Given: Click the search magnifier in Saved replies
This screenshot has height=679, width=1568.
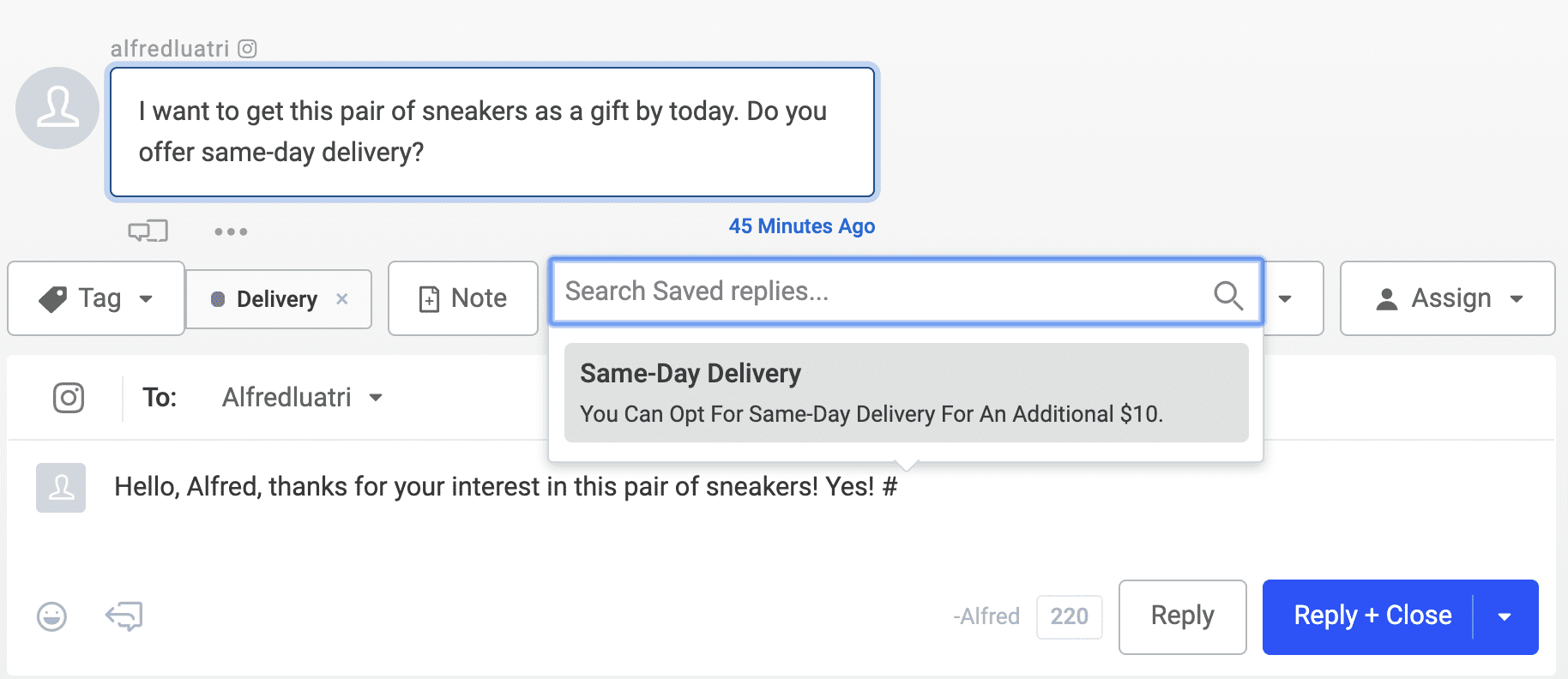Looking at the screenshot, I should click(x=1228, y=296).
